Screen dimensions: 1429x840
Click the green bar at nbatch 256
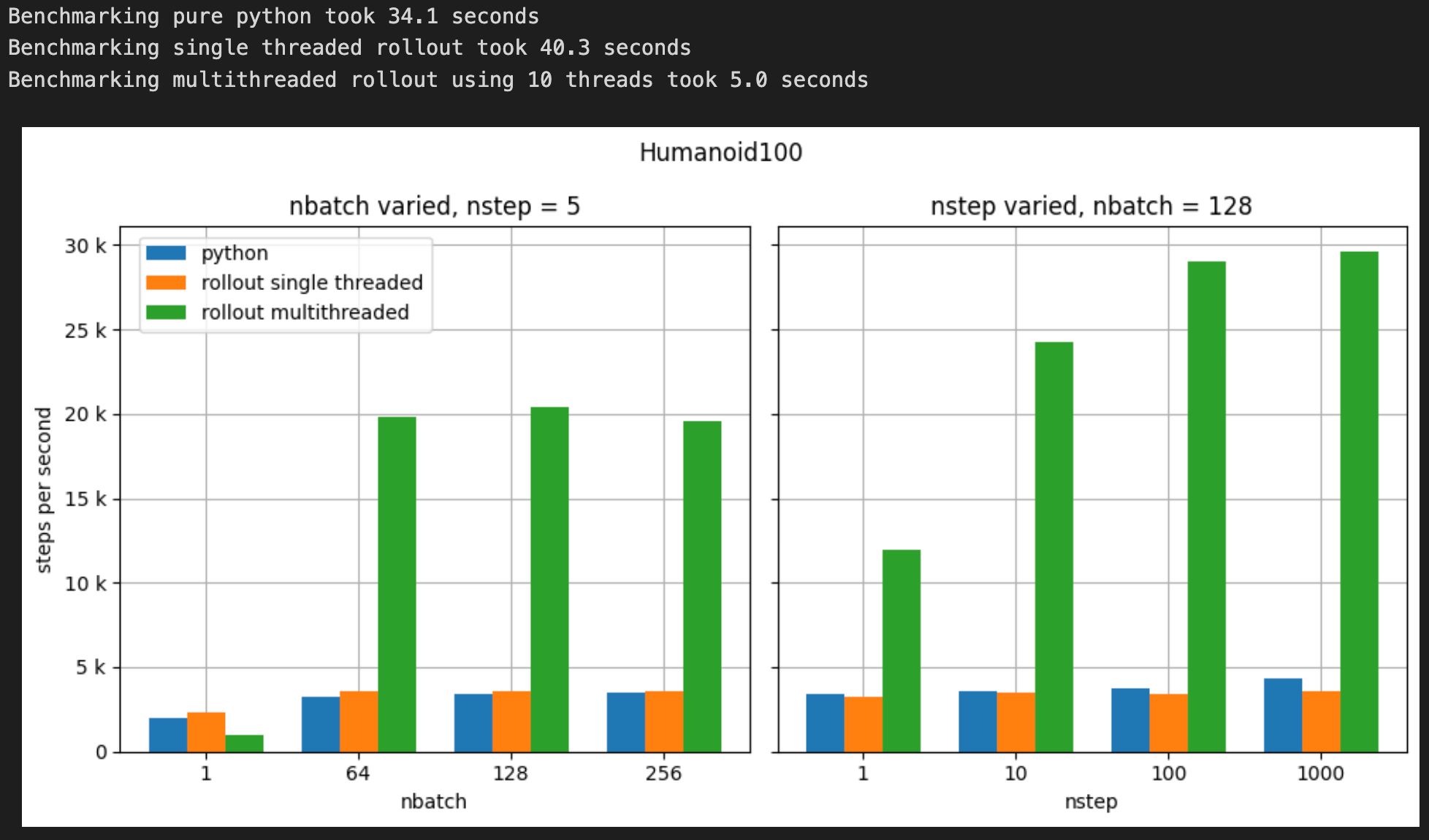pyautogui.click(x=702, y=587)
